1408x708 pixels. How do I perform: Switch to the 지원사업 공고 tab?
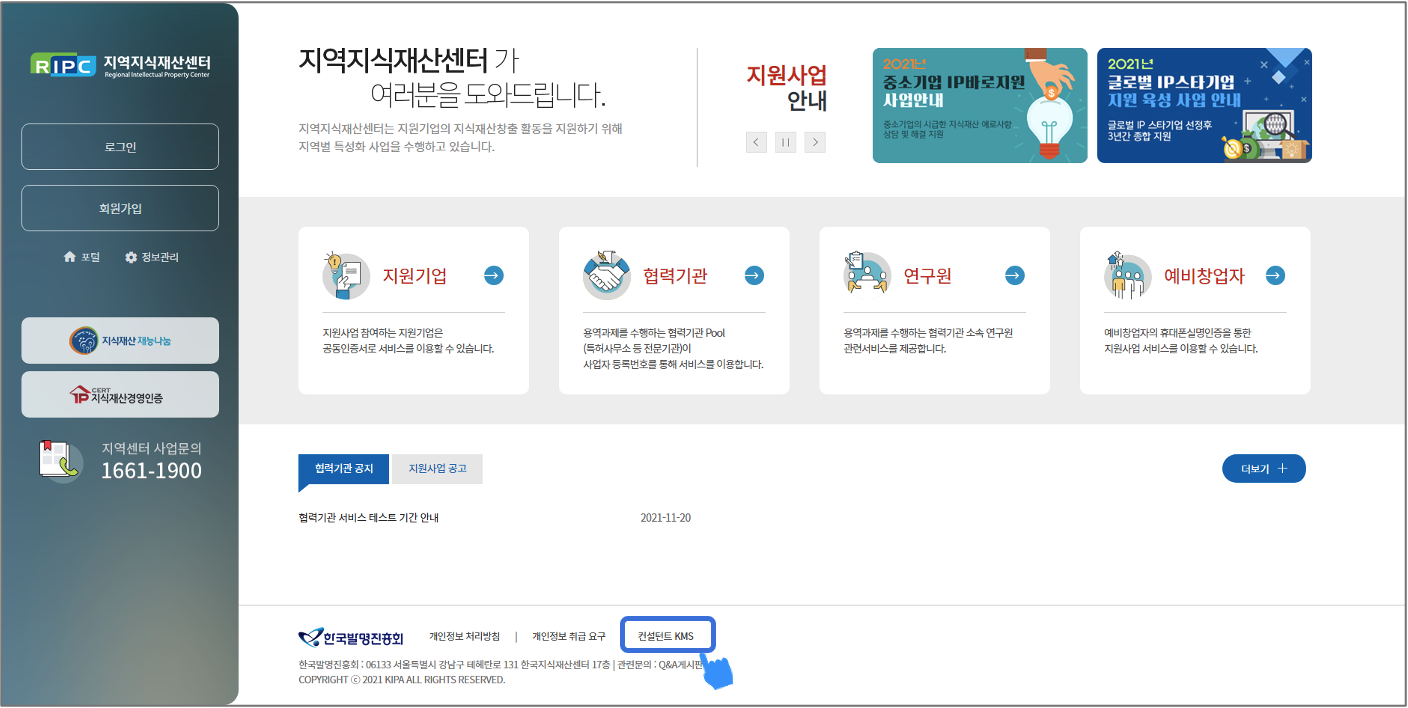437,468
